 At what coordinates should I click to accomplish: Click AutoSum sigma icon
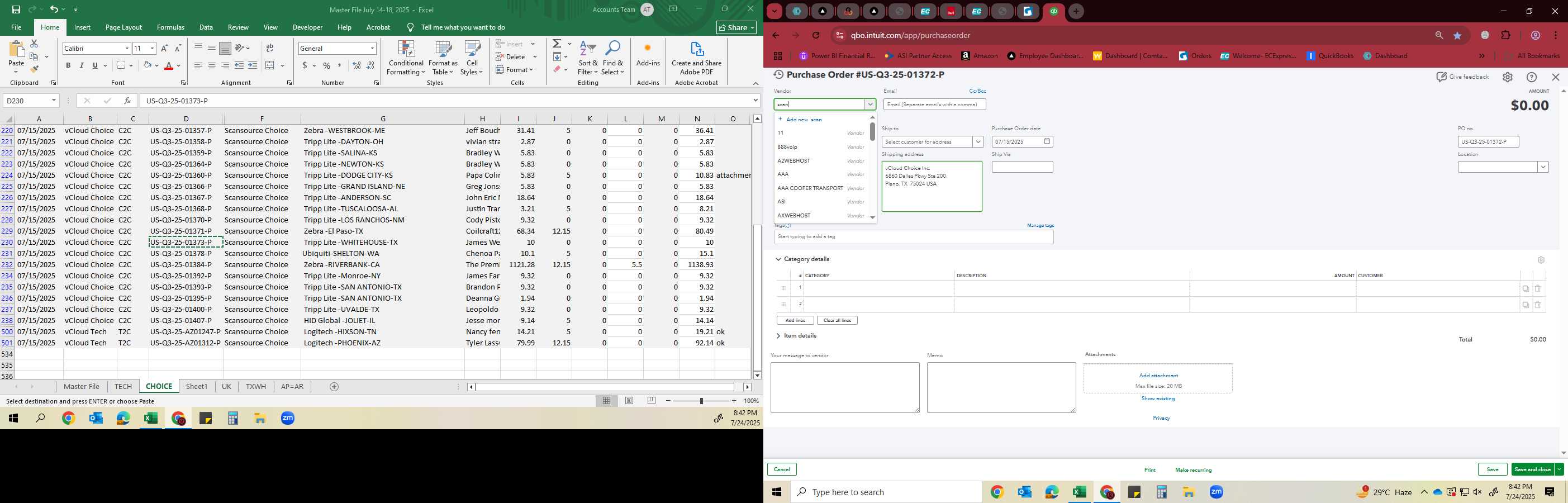557,44
